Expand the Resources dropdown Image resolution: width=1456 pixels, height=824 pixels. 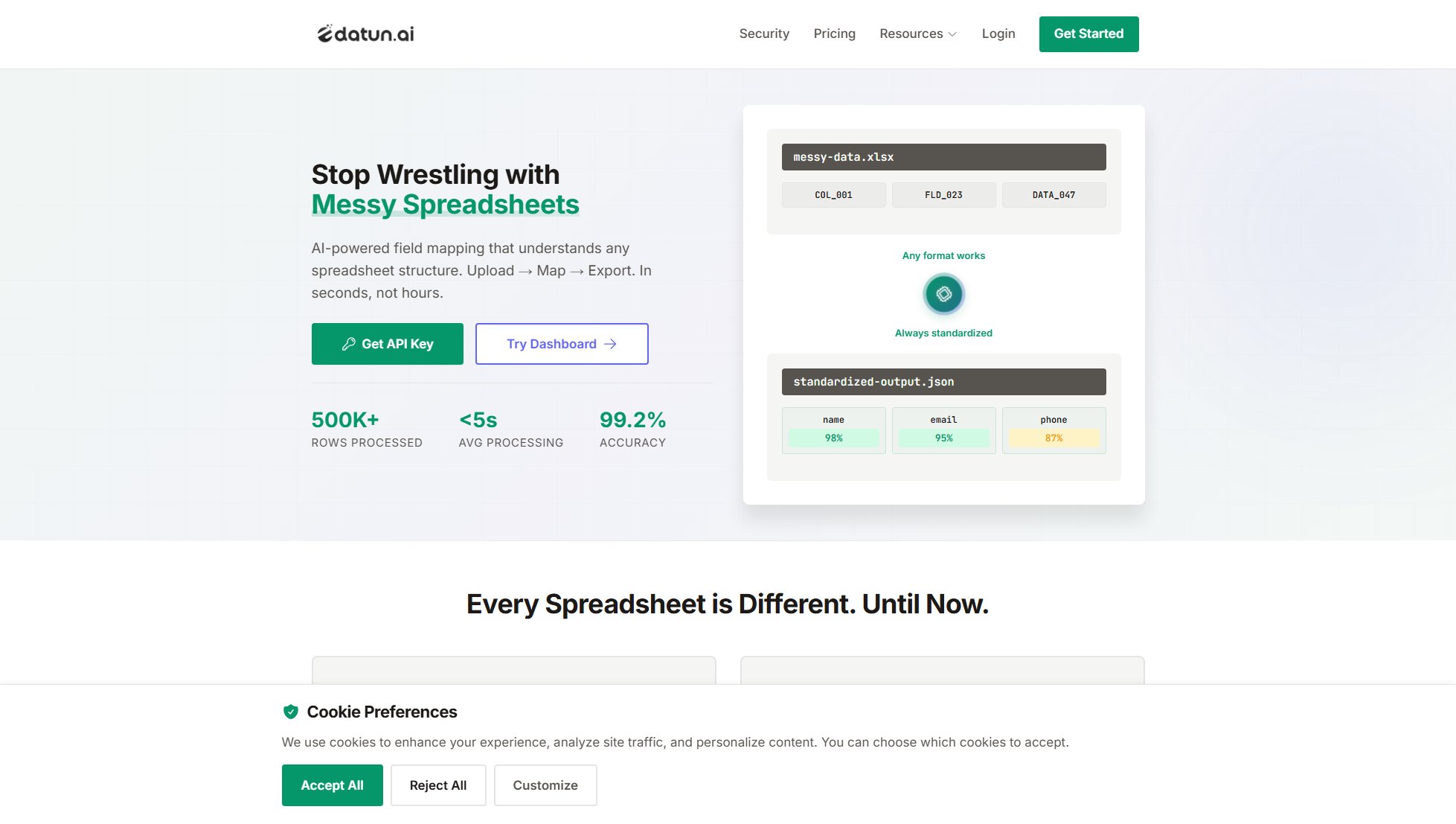(917, 33)
